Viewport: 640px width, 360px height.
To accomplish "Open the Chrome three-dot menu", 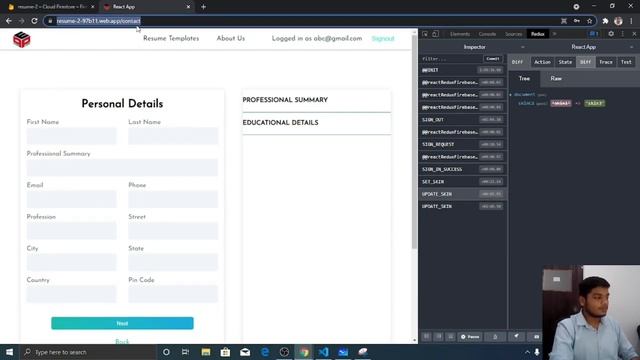I will [631, 21].
